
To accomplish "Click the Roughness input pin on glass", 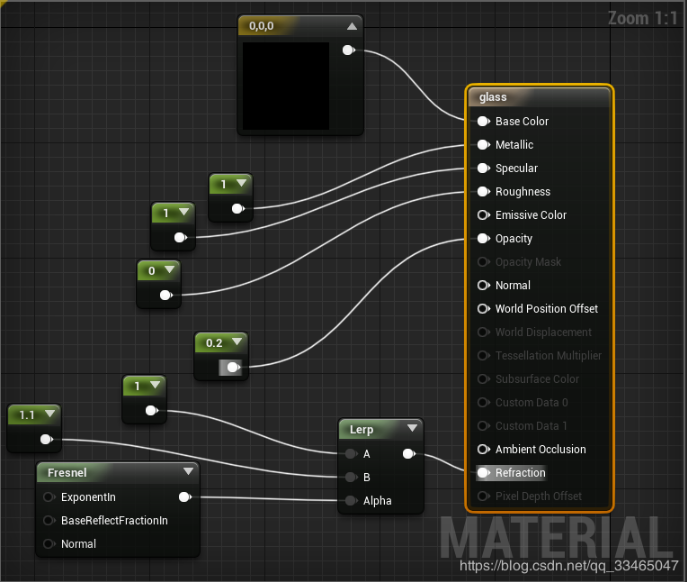I will 483,192.
